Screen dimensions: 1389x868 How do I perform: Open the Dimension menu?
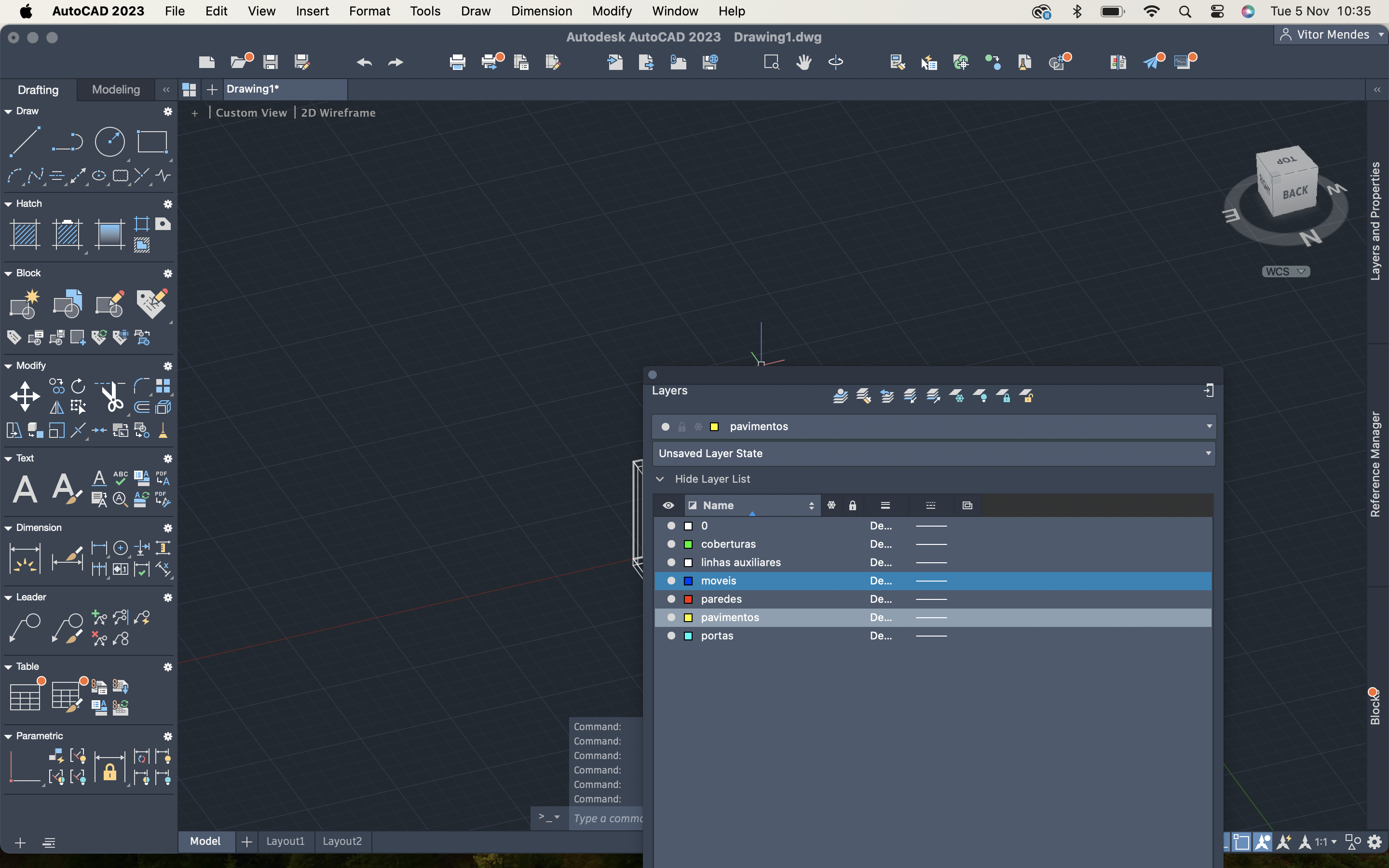541,11
